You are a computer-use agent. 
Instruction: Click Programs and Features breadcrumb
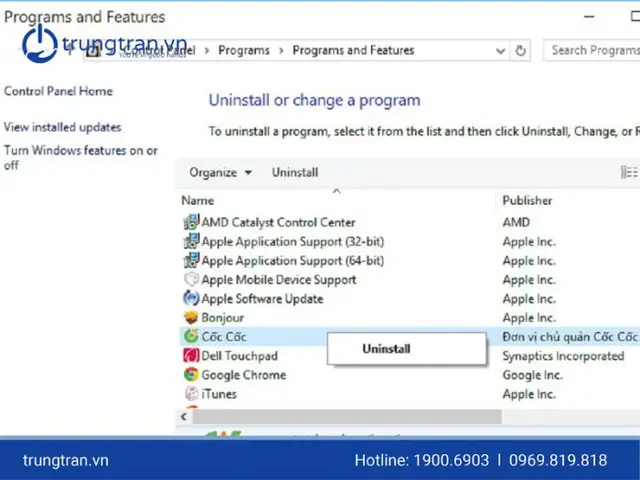[353, 50]
